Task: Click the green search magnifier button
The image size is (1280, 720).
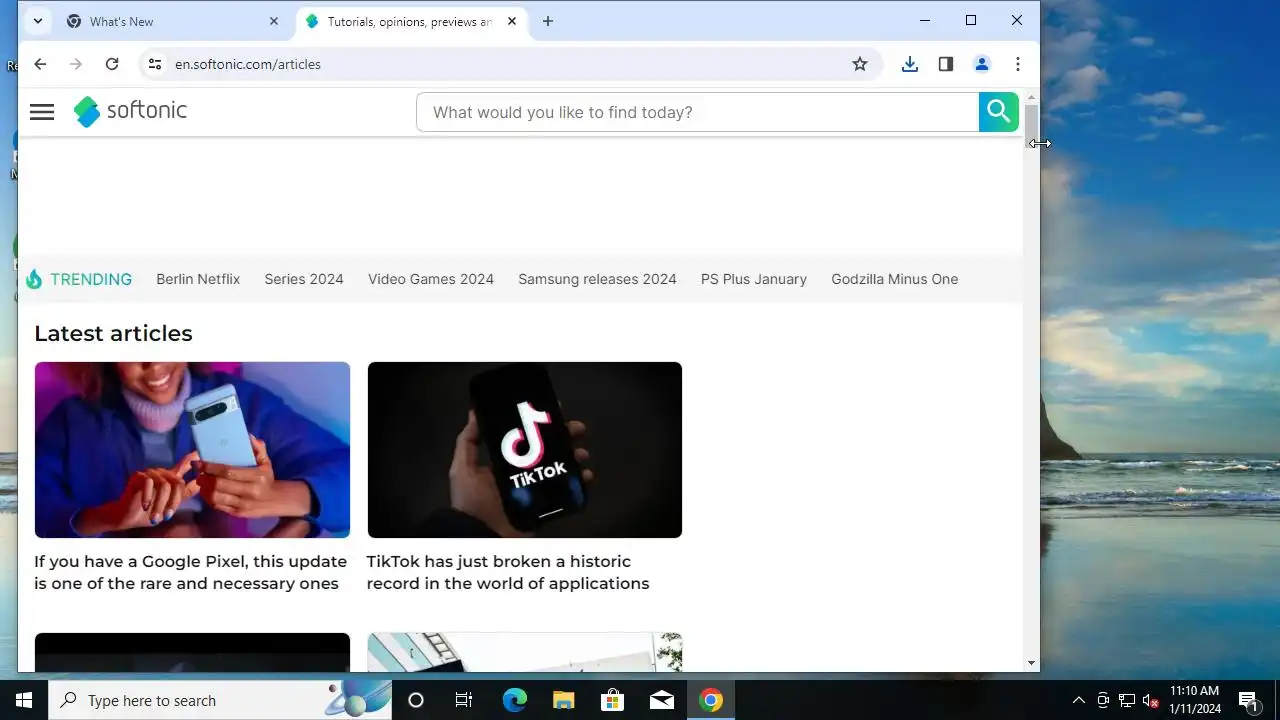Action: coord(998,112)
